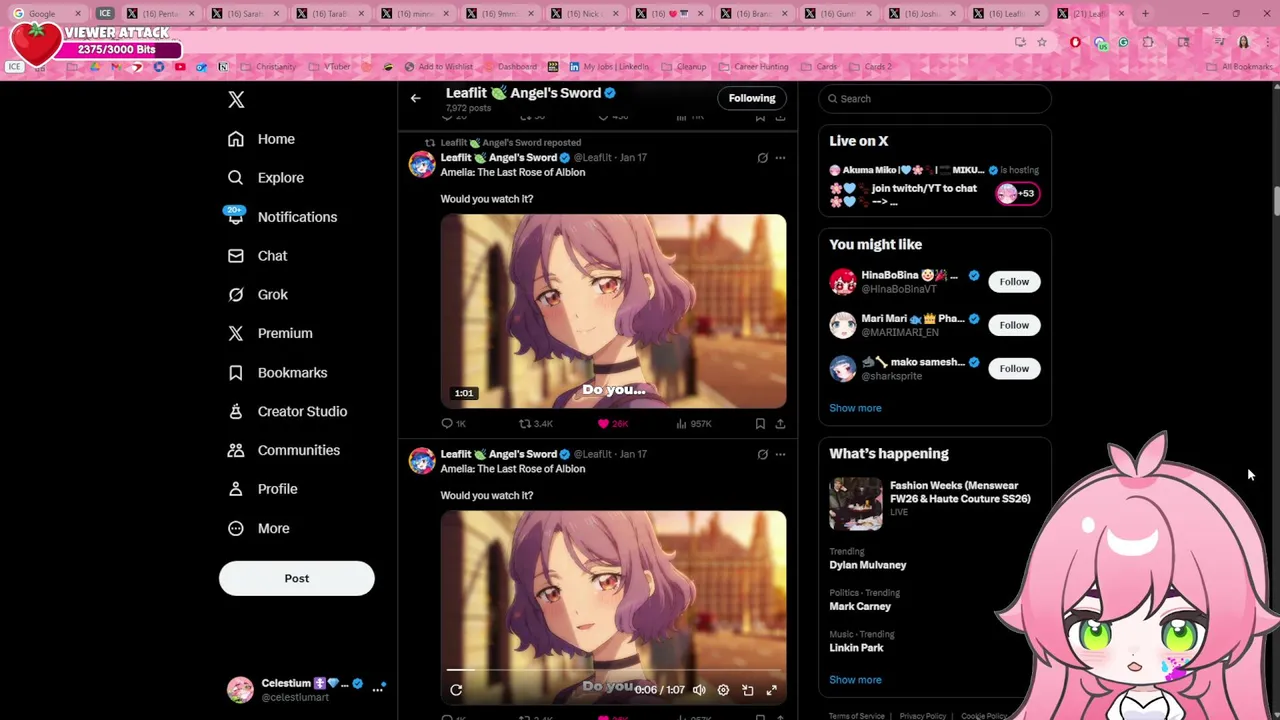Reply to first Amelia post (1K replies)
1280x720 pixels.
pyautogui.click(x=454, y=424)
